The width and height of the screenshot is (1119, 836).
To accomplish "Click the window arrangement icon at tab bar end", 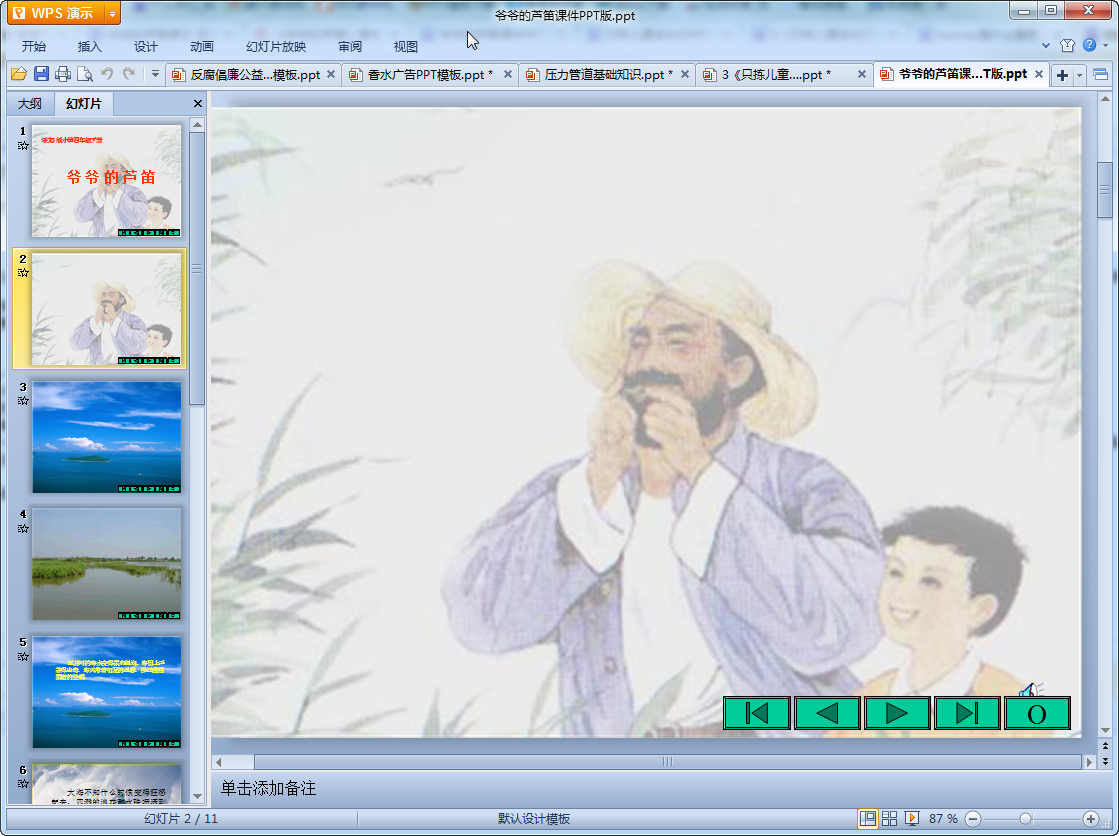I will 1100,74.
